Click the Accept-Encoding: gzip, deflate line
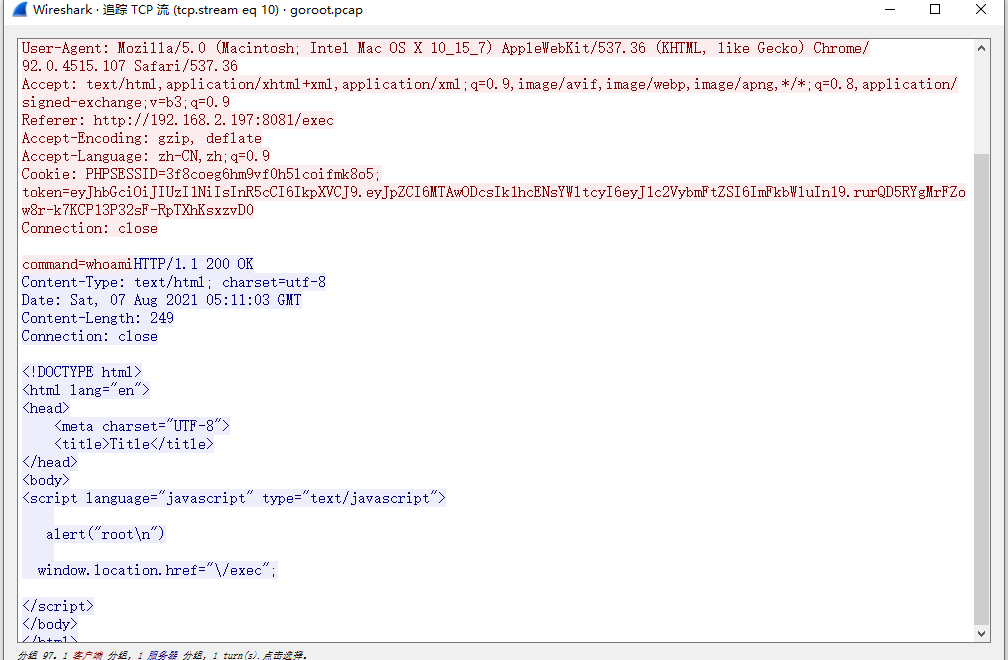This screenshot has height=660, width=1008. [141, 138]
